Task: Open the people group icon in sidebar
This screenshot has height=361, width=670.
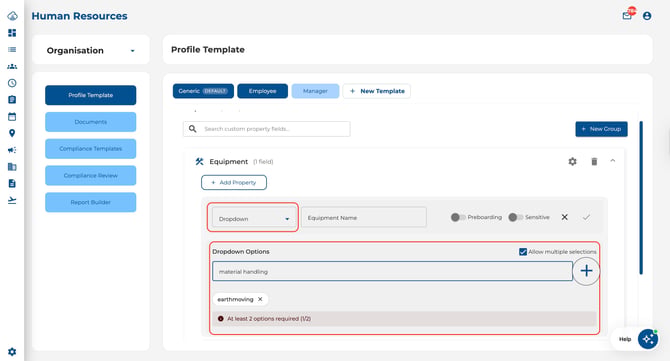Action: [x=12, y=66]
